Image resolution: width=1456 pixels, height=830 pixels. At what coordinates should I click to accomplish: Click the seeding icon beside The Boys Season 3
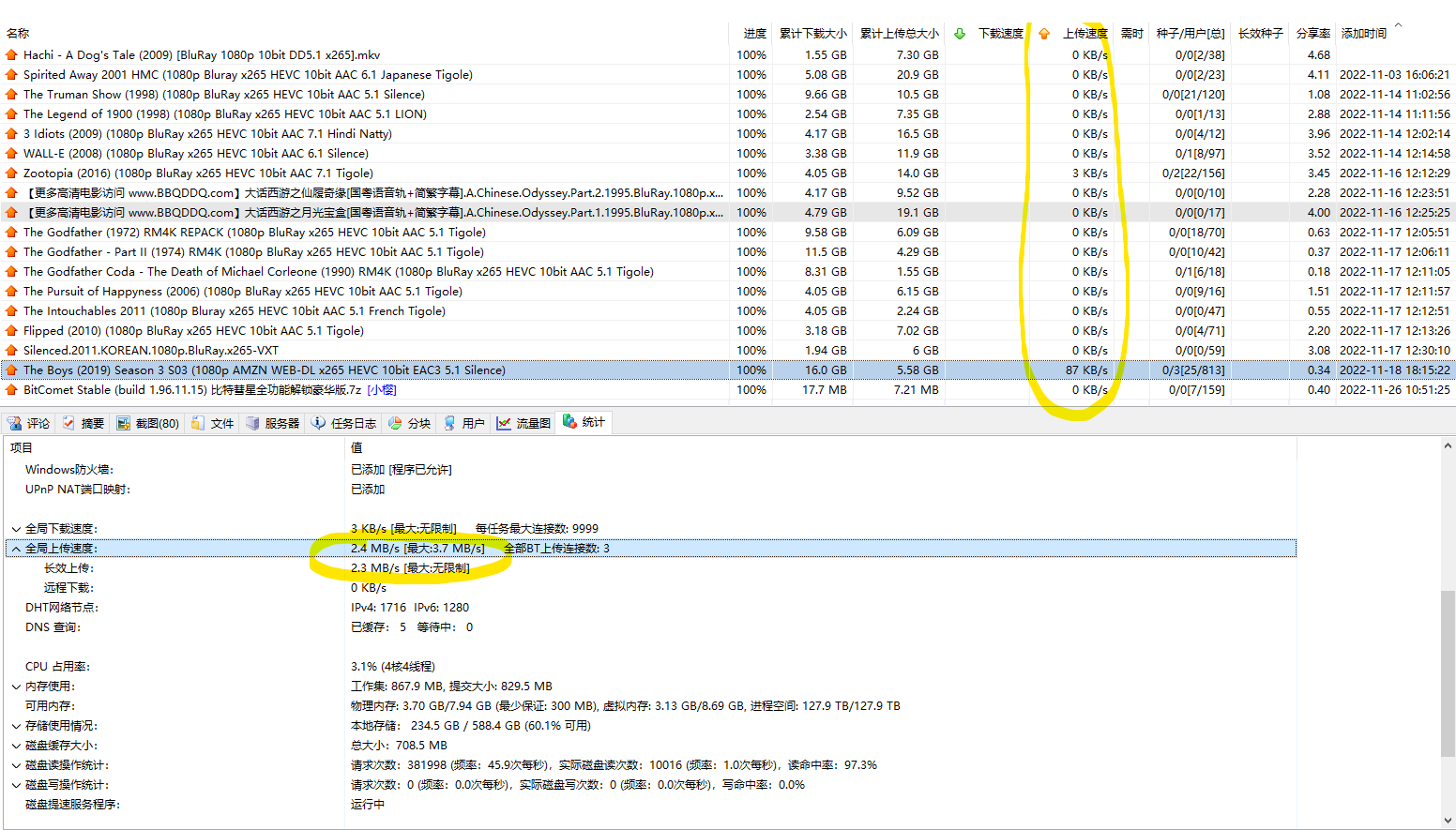pyautogui.click(x=12, y=370)
